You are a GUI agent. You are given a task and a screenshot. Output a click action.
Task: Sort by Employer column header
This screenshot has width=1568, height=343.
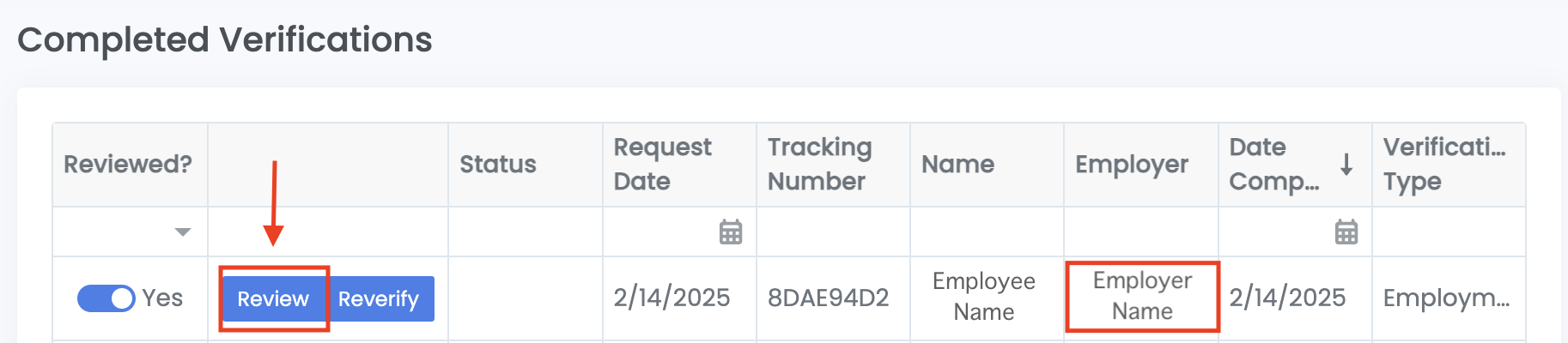(1132, 164)
